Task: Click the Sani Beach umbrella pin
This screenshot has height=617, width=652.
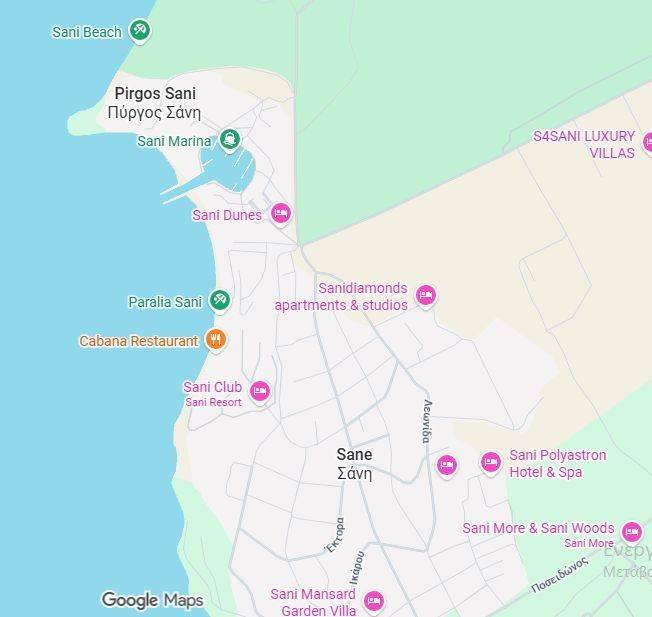Action: (x=140, y=30)
